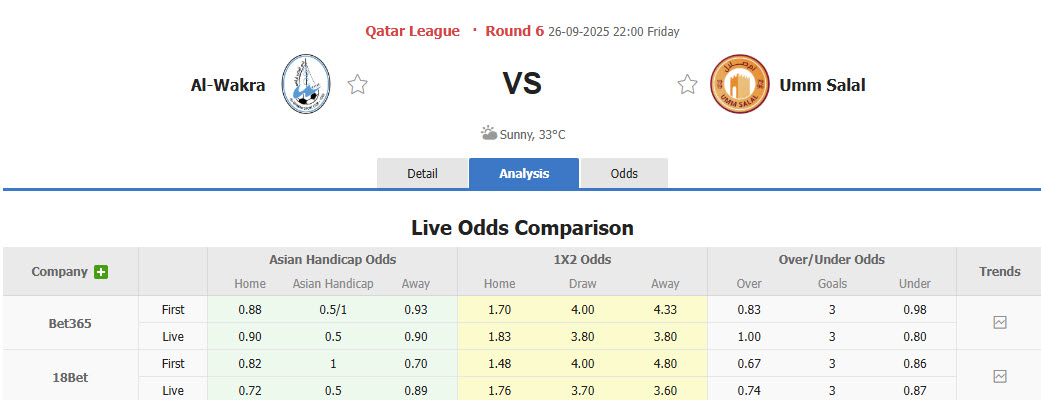The image size is (1041, 400).
Task: Switch to the Detail tab
Action: 422,173
